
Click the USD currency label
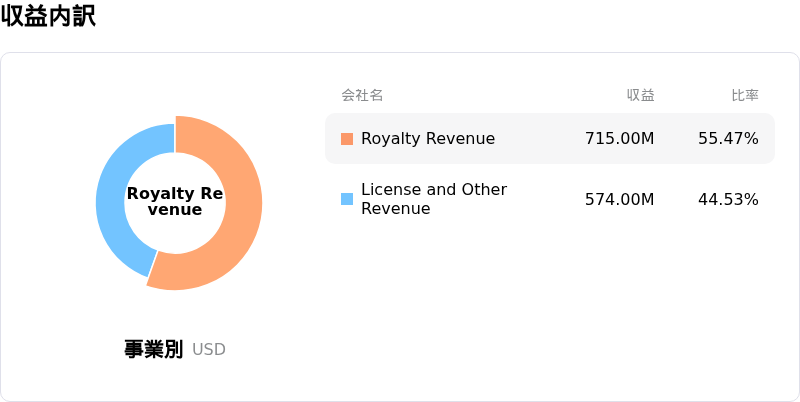pos(209,350)
